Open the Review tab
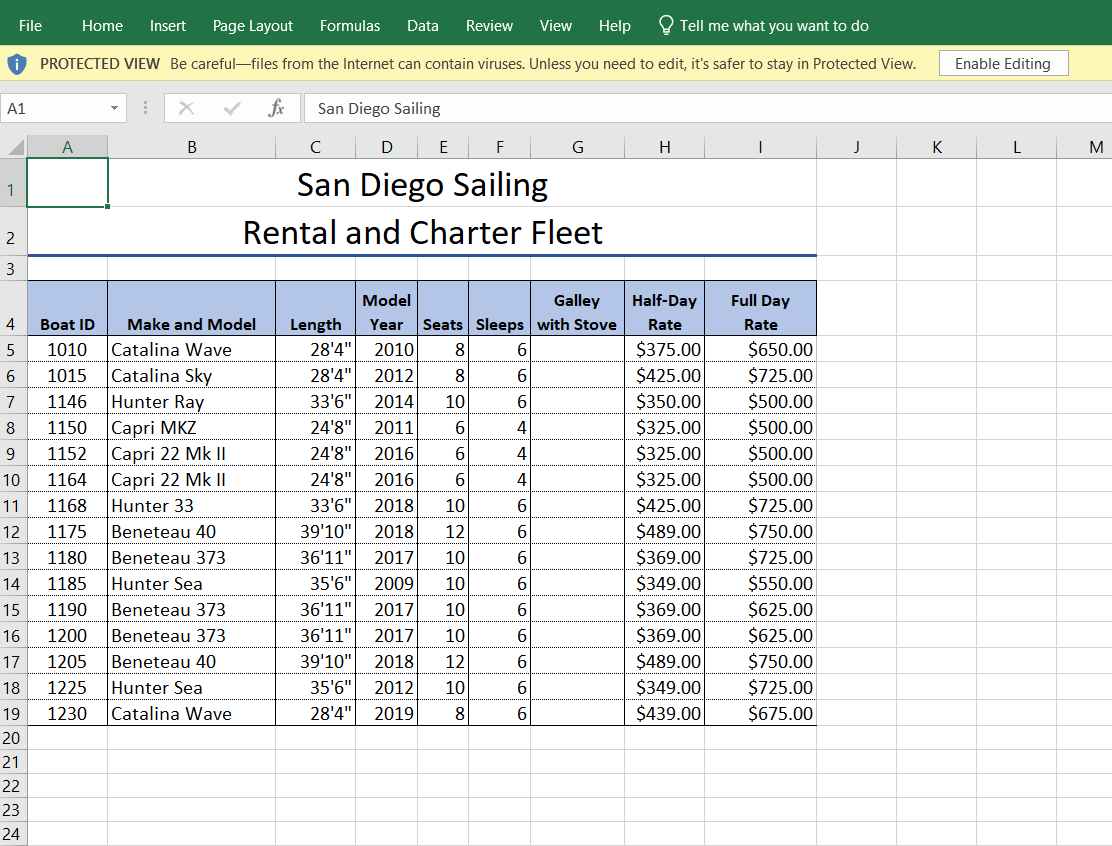 [x=489, y=26]
